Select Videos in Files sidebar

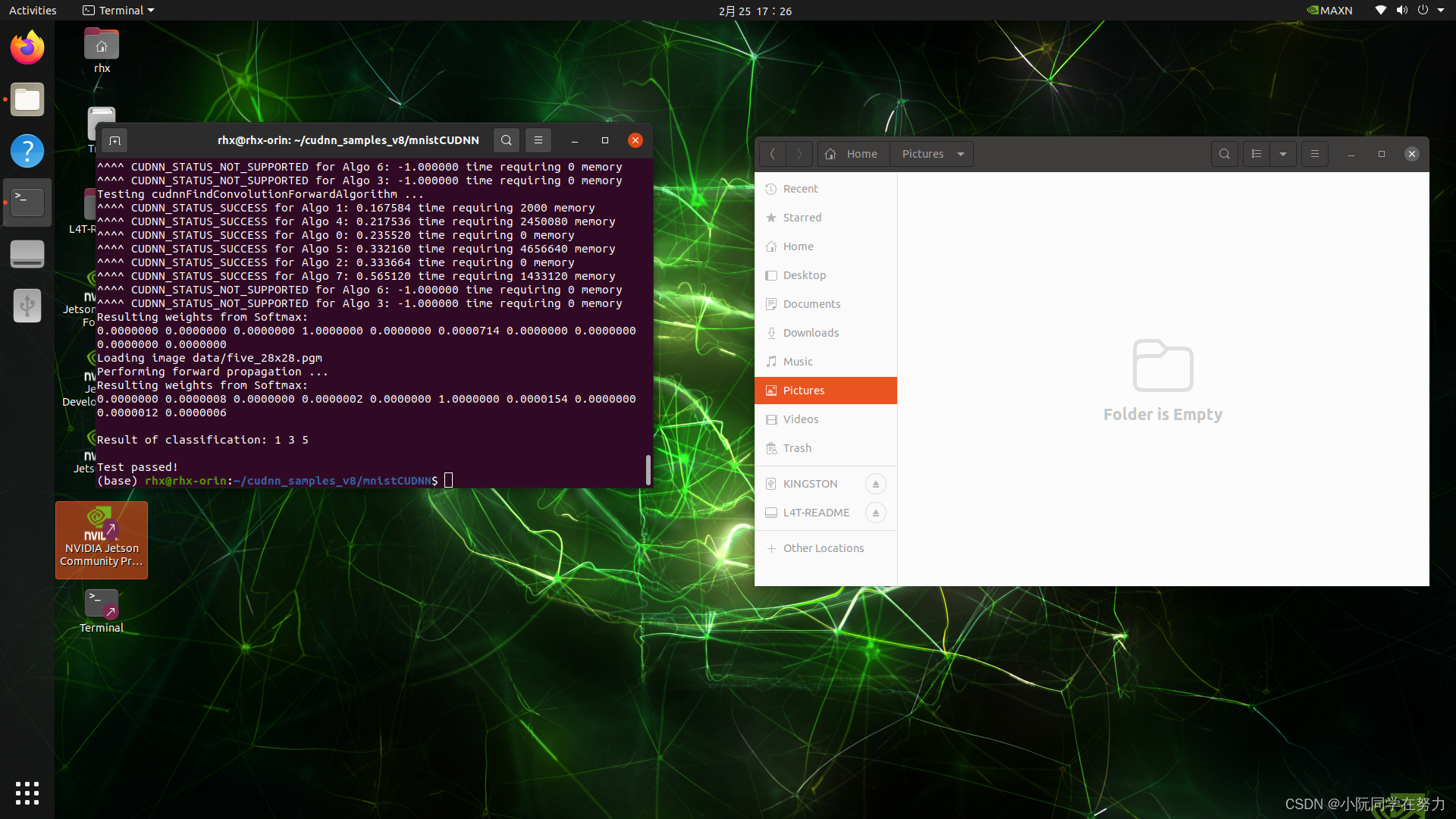(826, 419)
